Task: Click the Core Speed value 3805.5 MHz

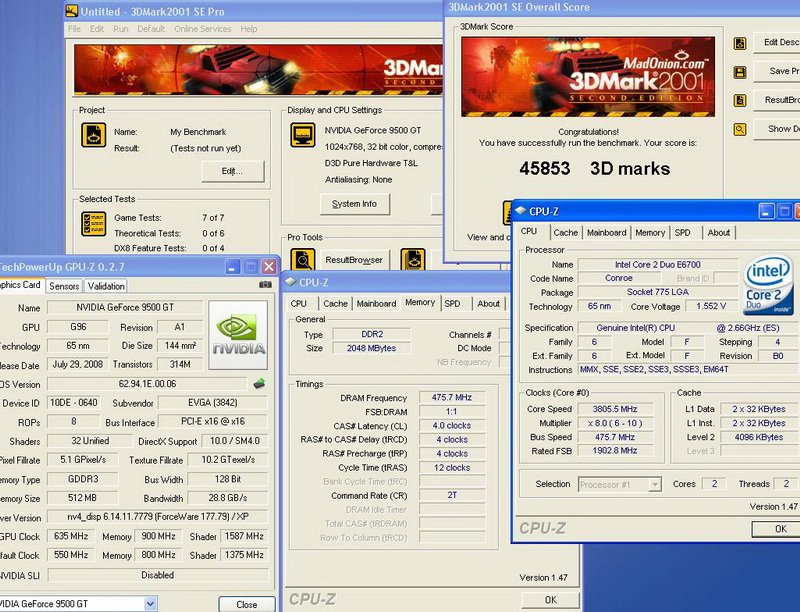Action: pos(615,409)
